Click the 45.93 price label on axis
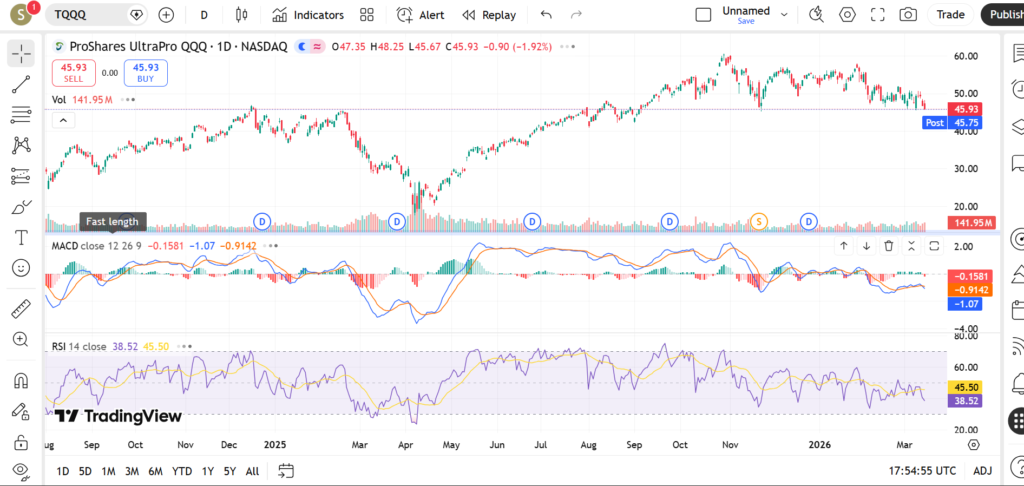Viewport: 1024px width, 486px height. [x=965, y=108]
